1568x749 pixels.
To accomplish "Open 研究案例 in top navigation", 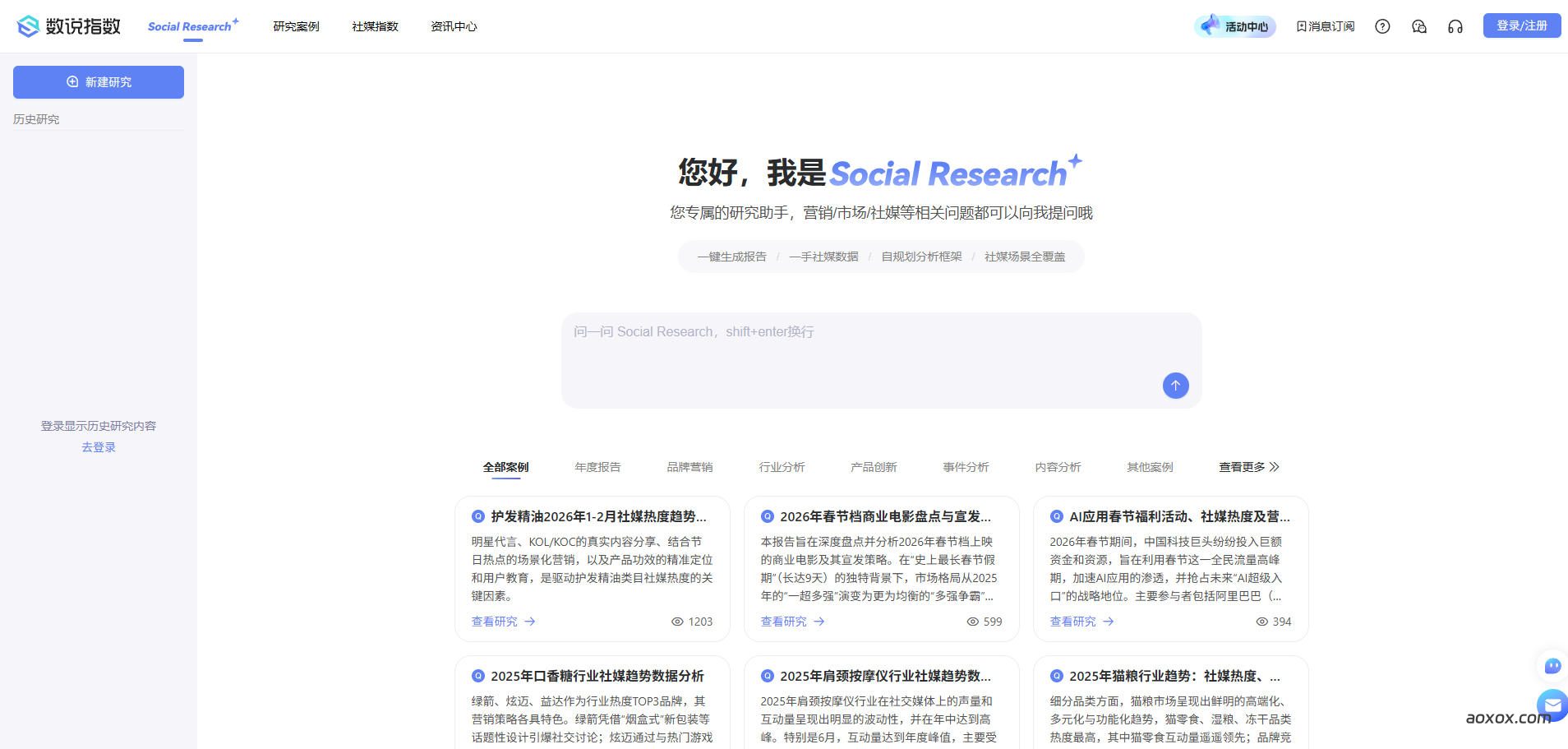I will coord(296,26).
